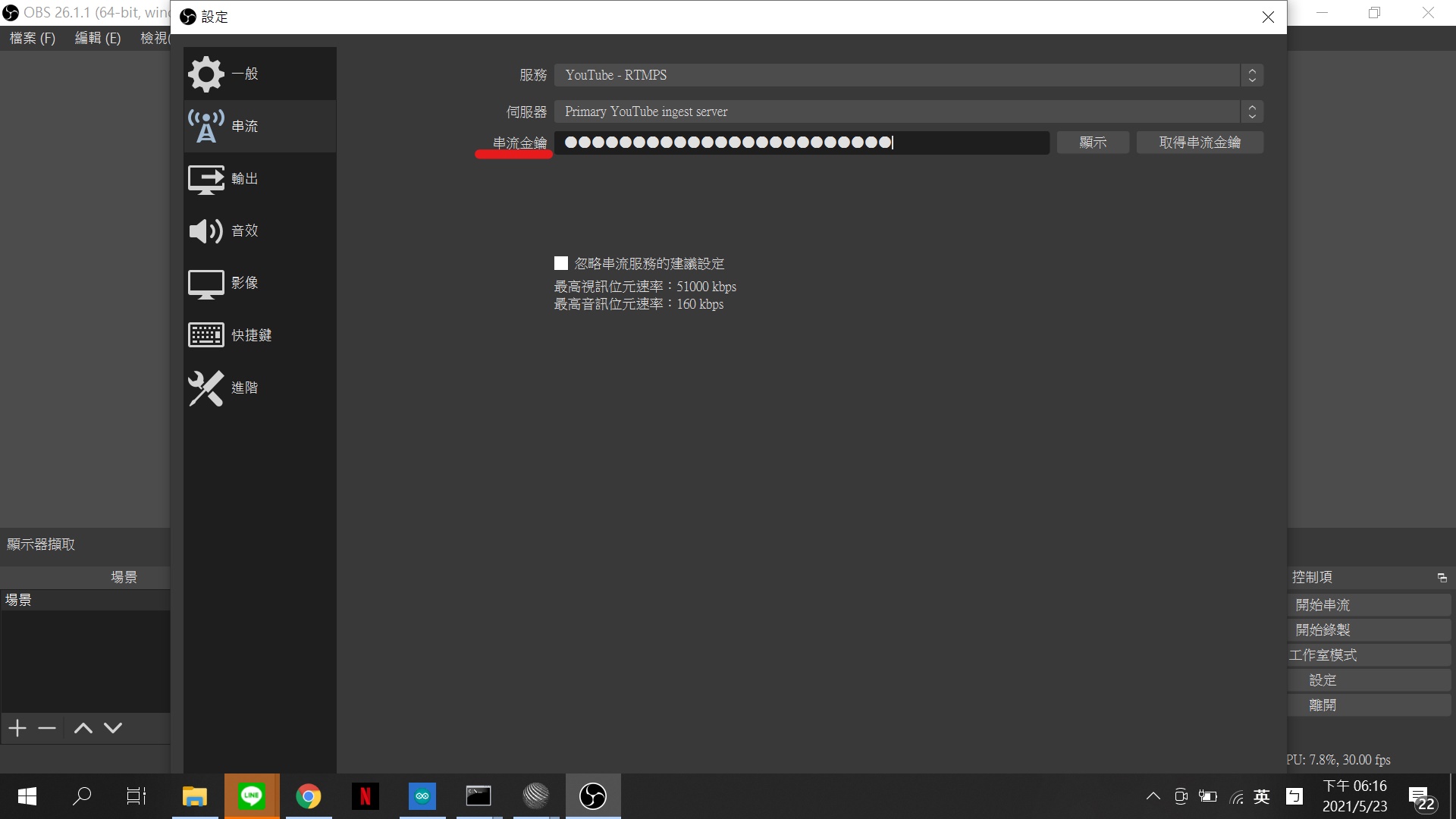Remove scene with the minus icon

47,728
